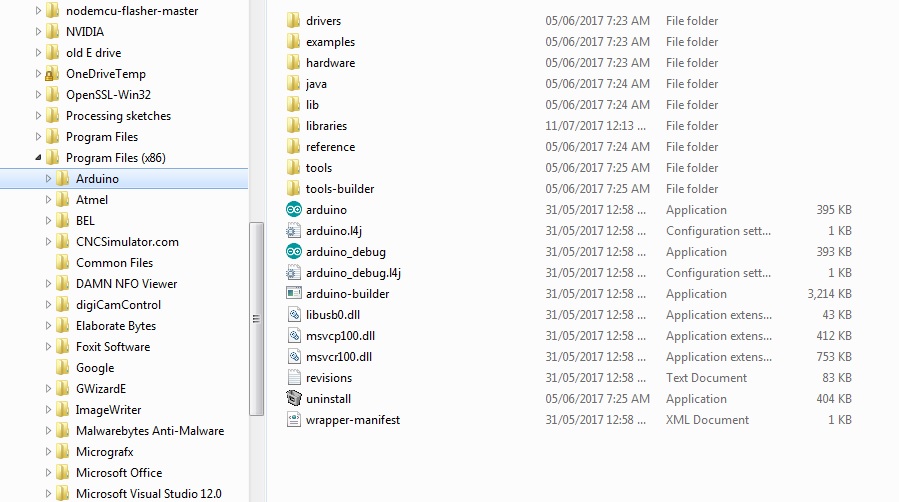Click the 404 KB size of uninstall
This screenshot has width=899, height=502.
point(834,399)
